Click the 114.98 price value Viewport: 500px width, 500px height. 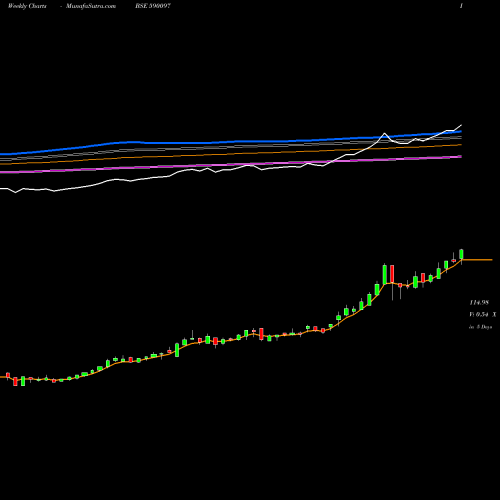point(479,302)
